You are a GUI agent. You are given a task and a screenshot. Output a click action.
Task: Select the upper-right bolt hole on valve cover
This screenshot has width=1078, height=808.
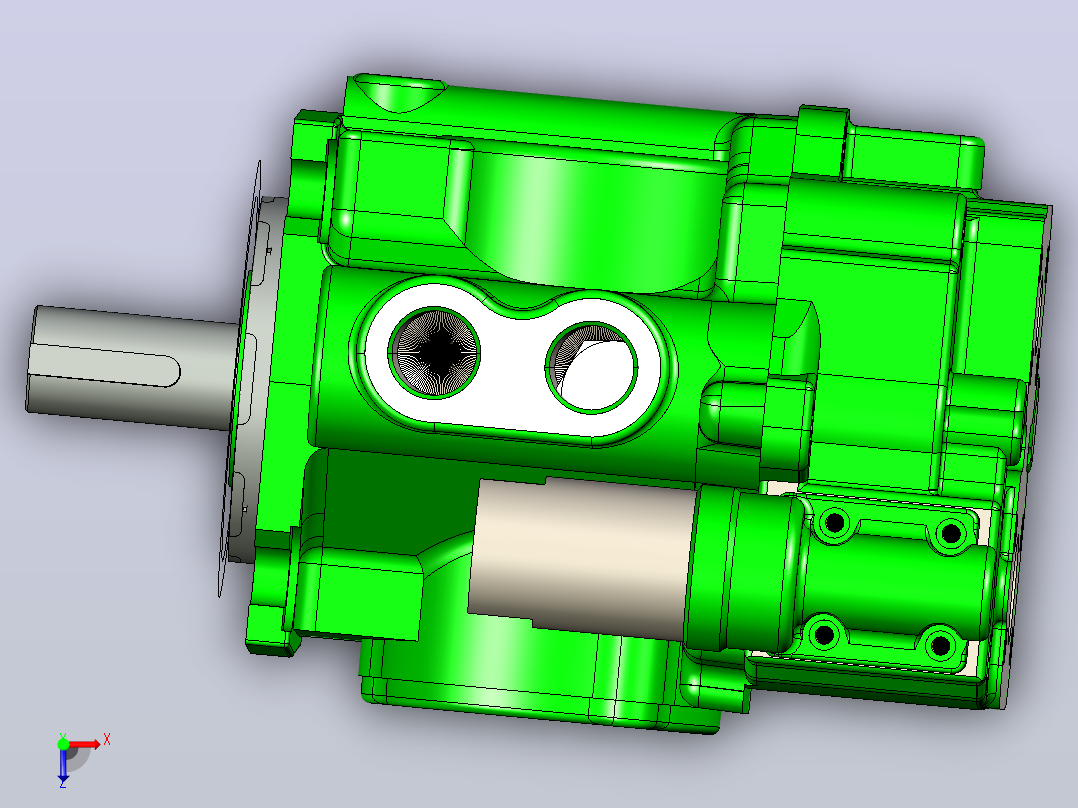[x=951, y=533]
